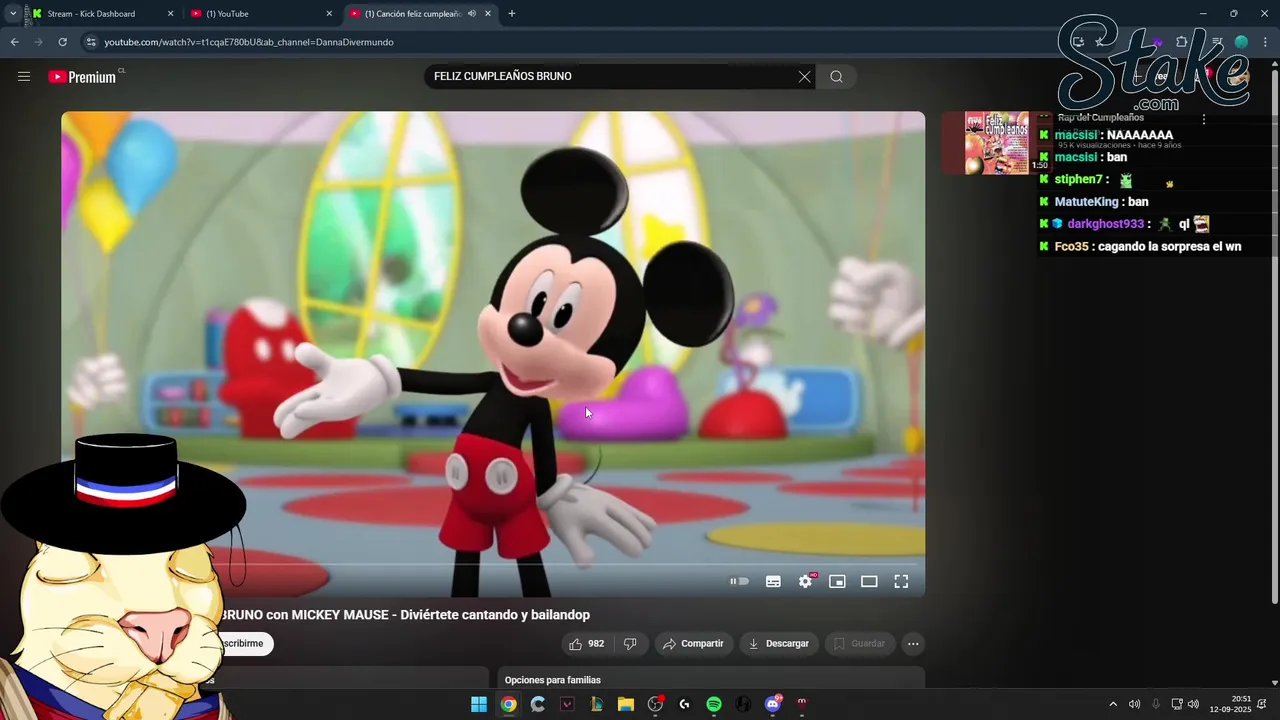Enable miniplayer mode
Viewport: 1280px width, 720px height.
(x=837, y=581)
